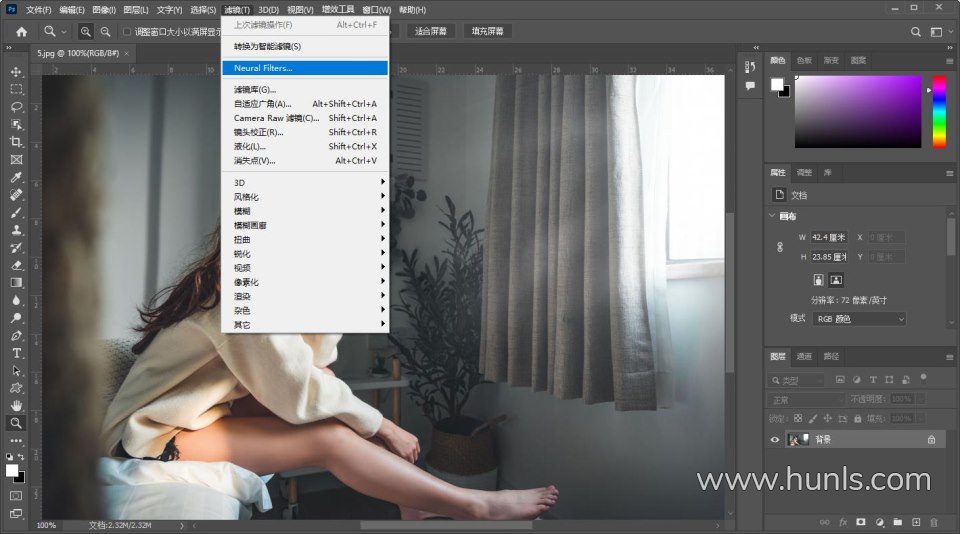Select the Eyedropper tool
The width and height of the screenshot is (960, 534).
tap(17, 178)
